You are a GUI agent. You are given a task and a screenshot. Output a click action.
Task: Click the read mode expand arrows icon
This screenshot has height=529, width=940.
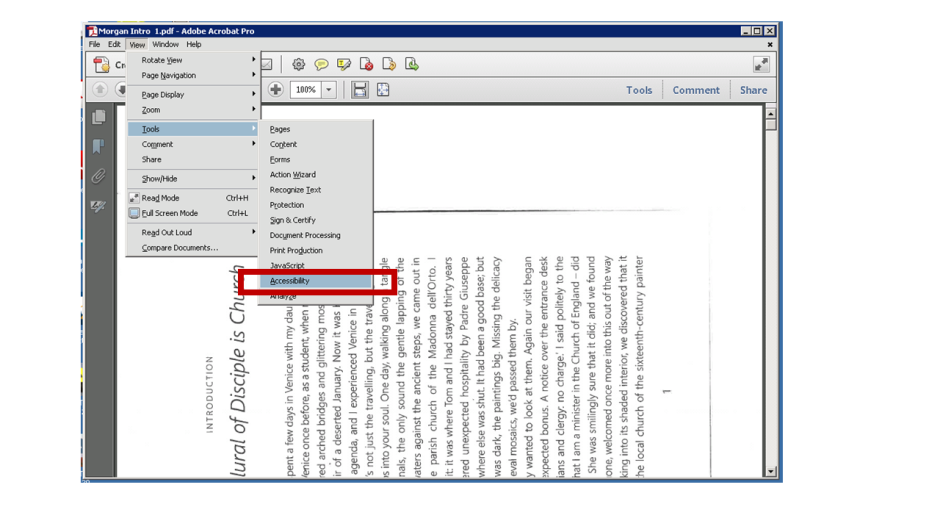click(761, 65)
